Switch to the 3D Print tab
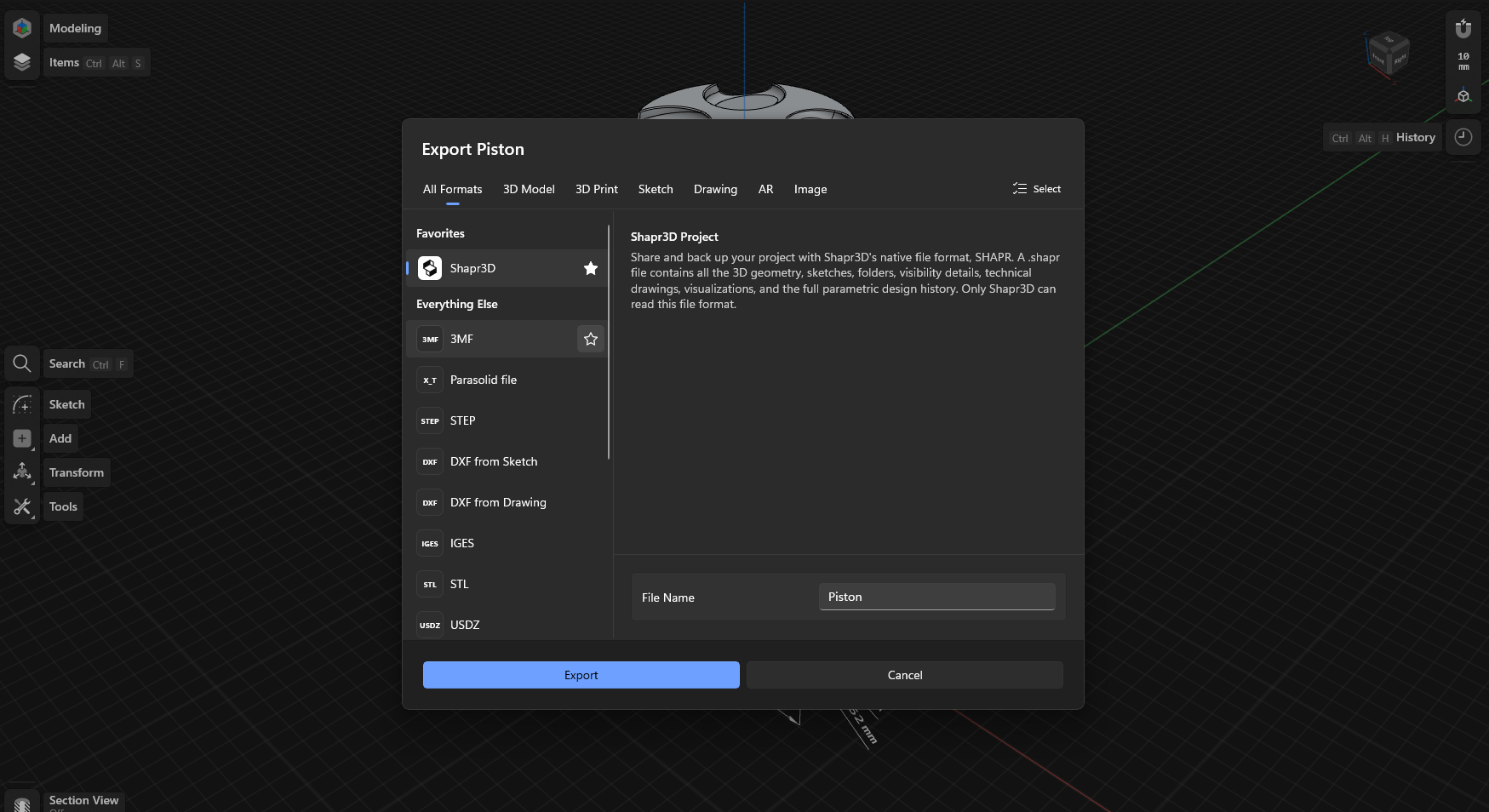This screenshot has height=812, width=1489. click(x=596, y=190)
